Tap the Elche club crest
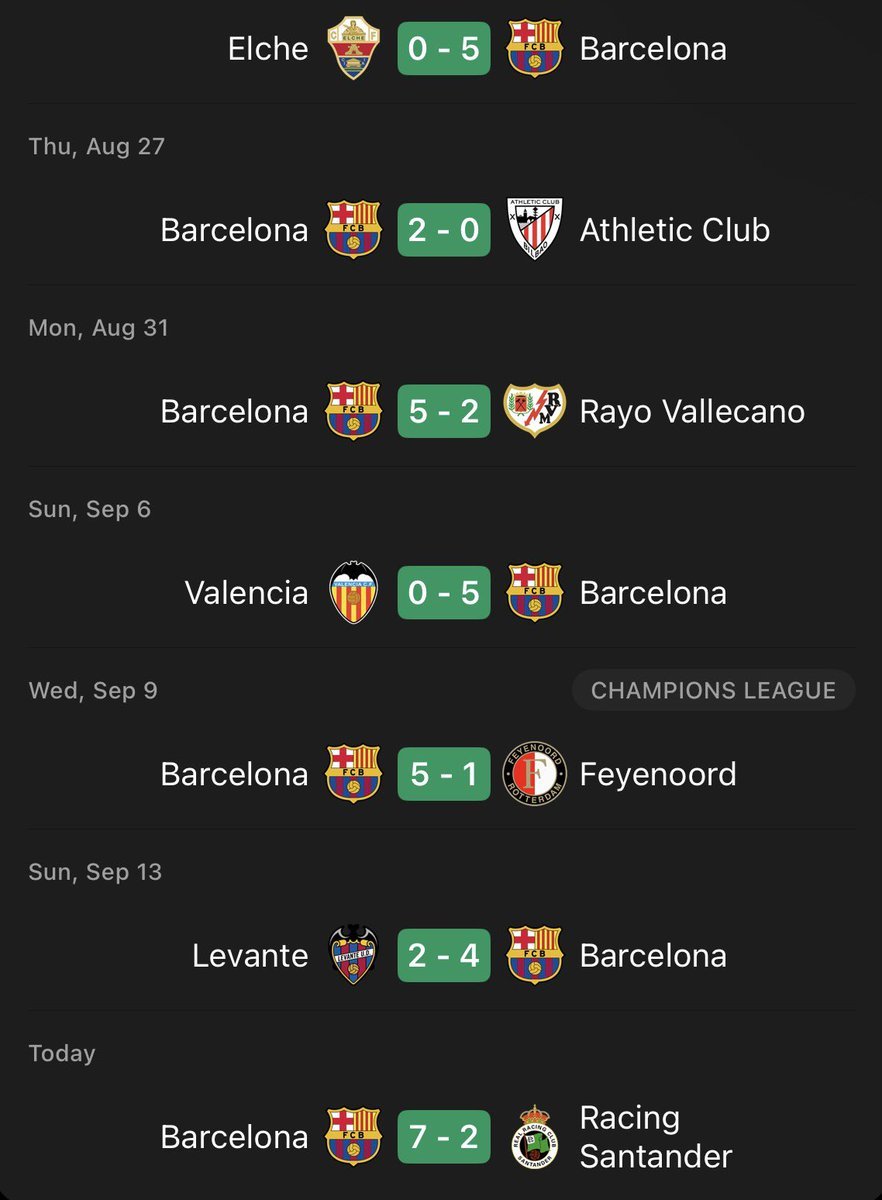 tap(353, 49)
